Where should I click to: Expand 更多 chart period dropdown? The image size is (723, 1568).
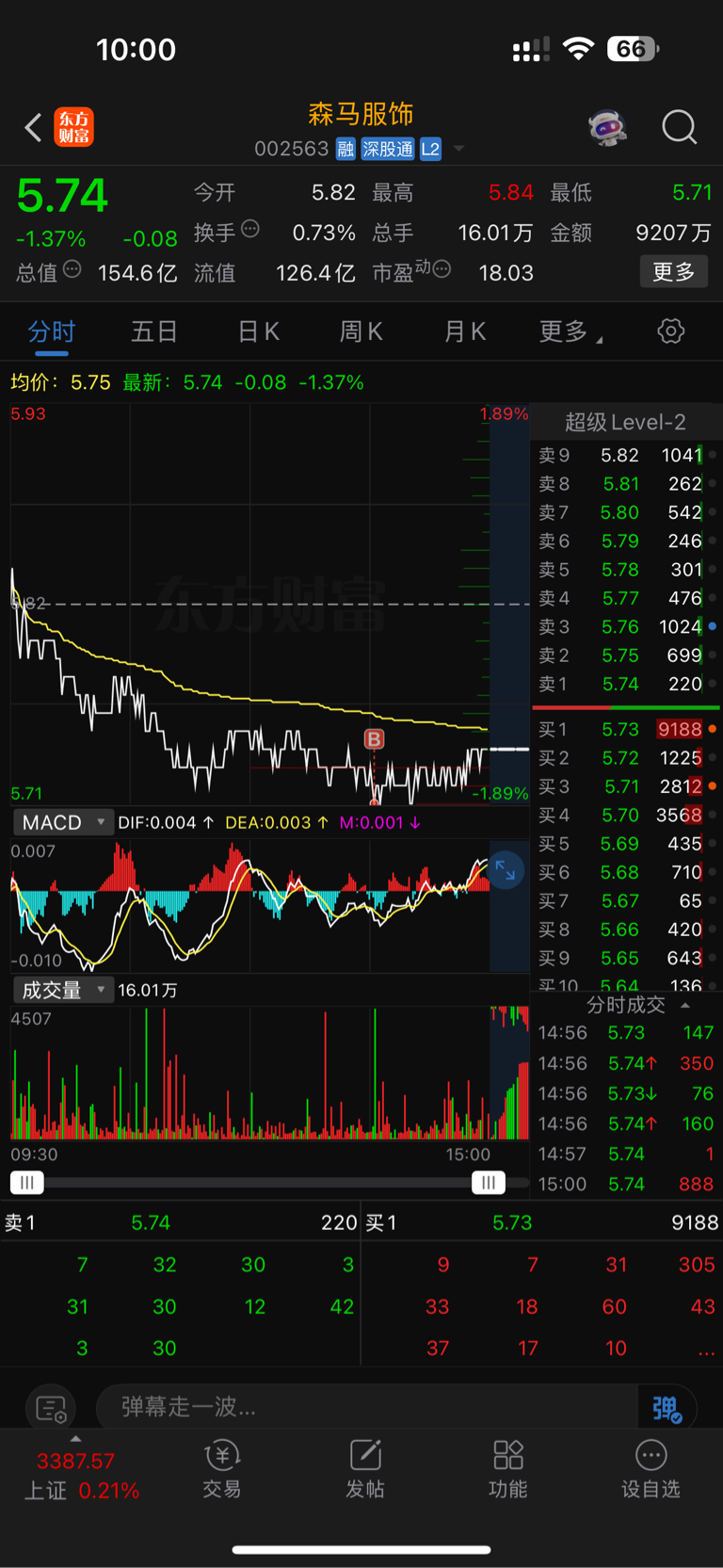571,331
